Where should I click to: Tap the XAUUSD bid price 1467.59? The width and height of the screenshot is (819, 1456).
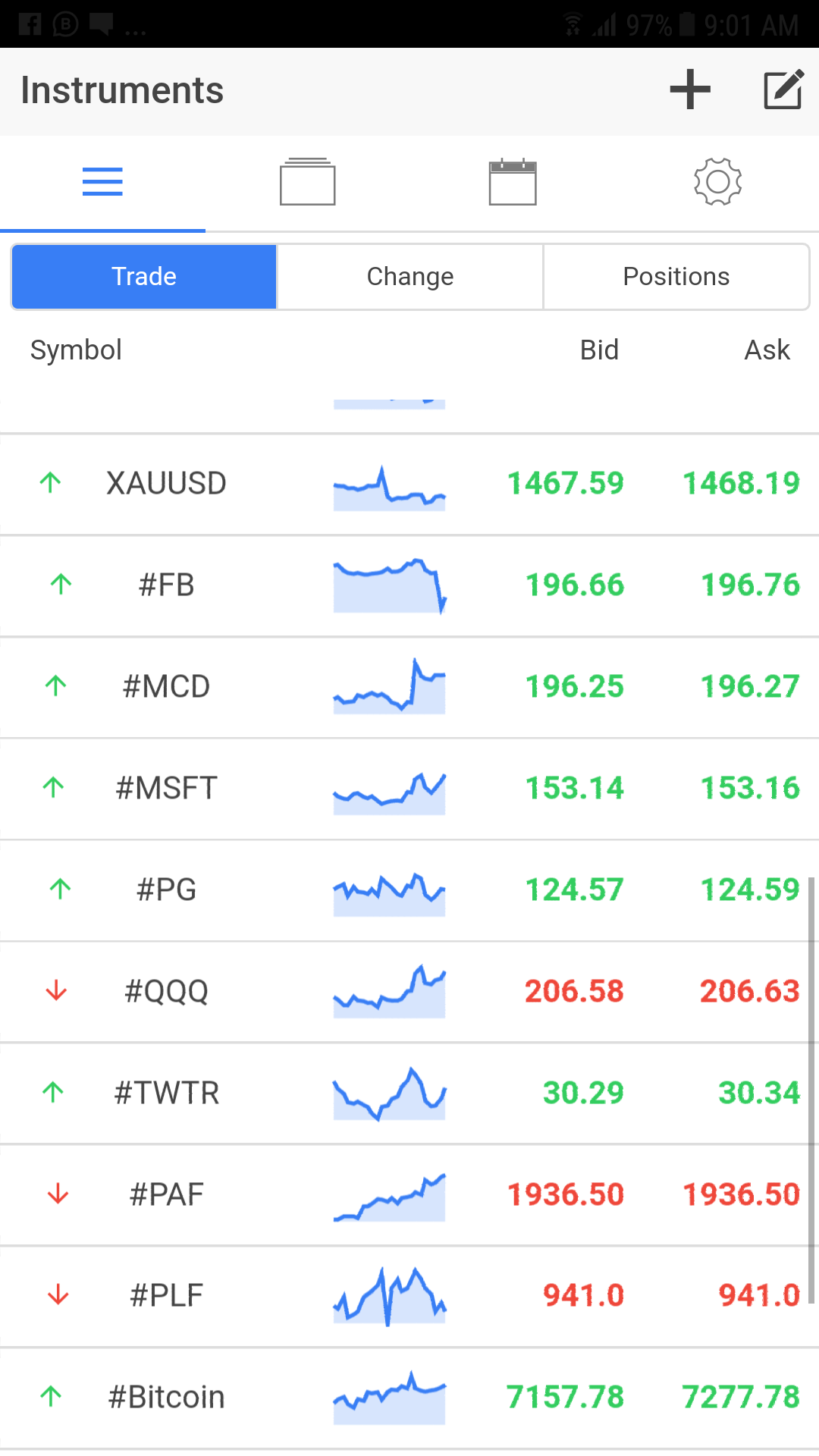tap(565, 483)
